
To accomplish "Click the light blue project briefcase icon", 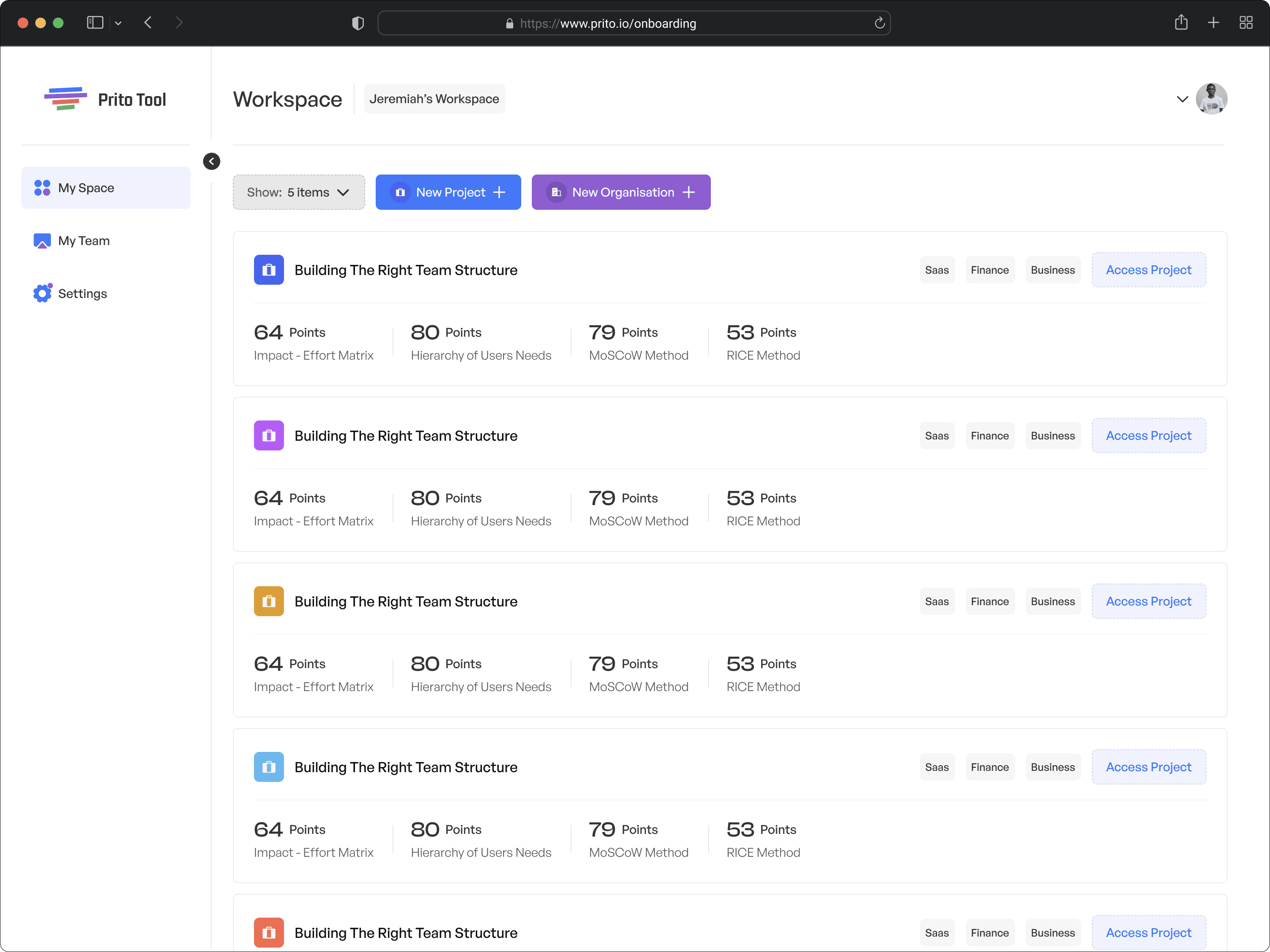I will pyautogui.click(x=269, y=766).
